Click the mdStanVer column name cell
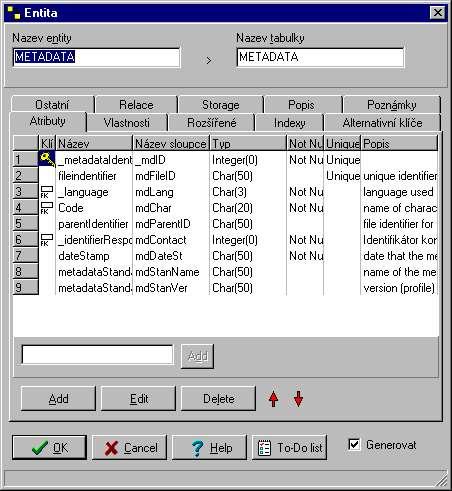The width and height of the screenshot is (452, 491). click(171, 288)
